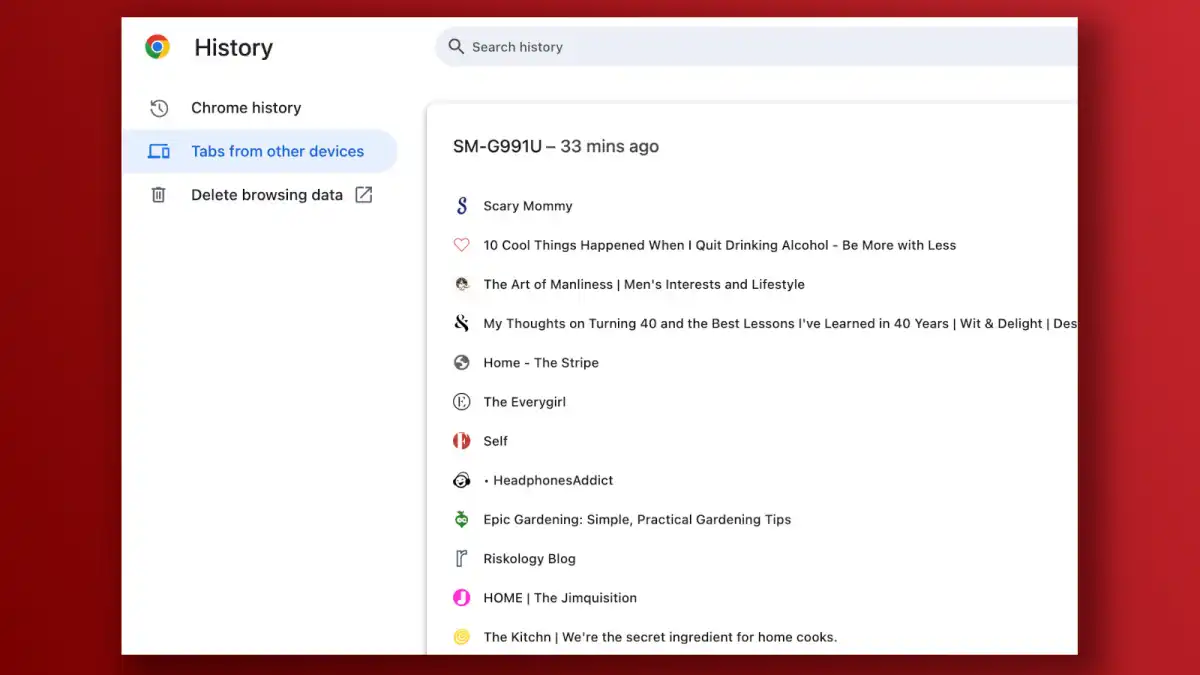Open the Chrome history section
This screenshot has width=1200, height=675.
click(246, 108)
